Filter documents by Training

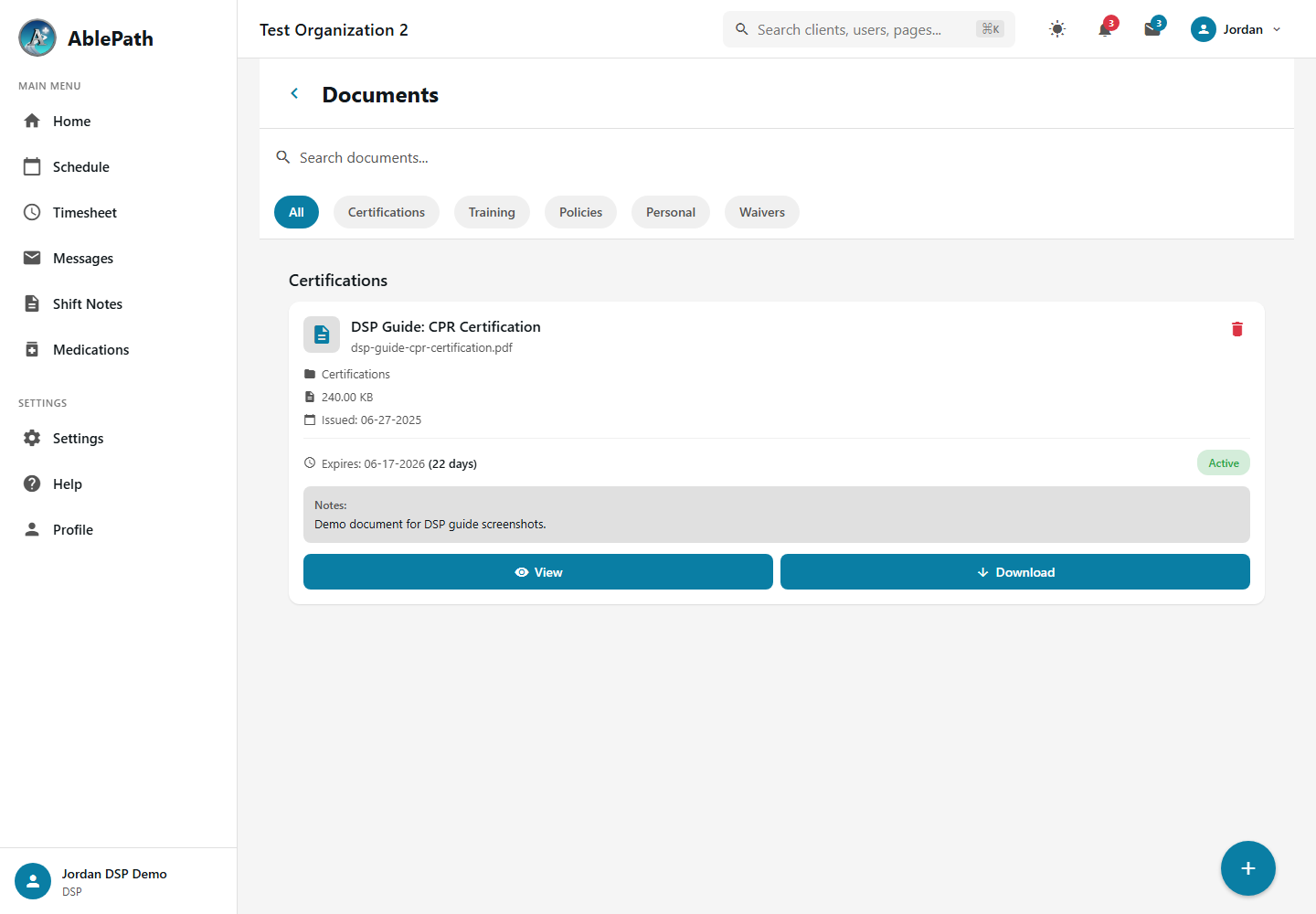(492, 212)
